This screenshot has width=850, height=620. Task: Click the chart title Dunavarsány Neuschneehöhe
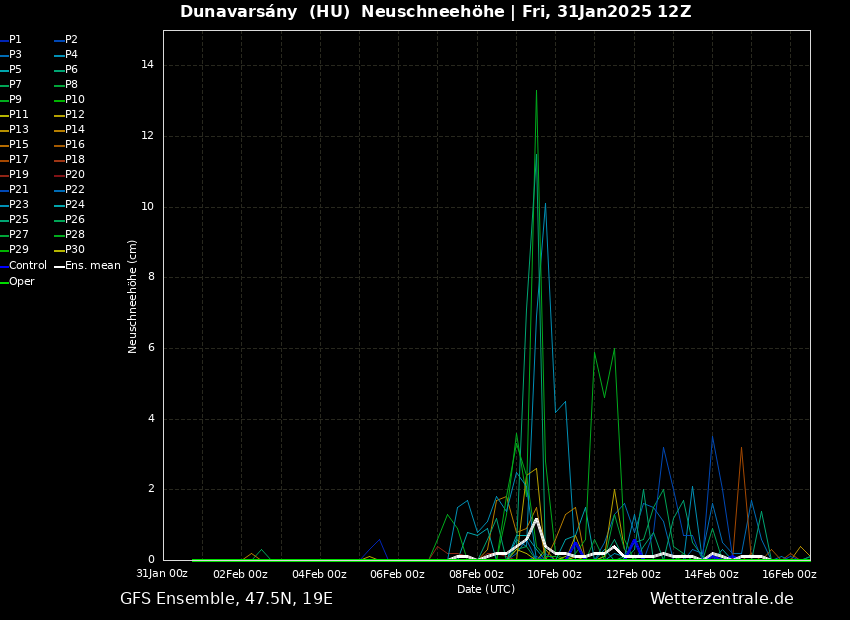(x=435, y=12)
